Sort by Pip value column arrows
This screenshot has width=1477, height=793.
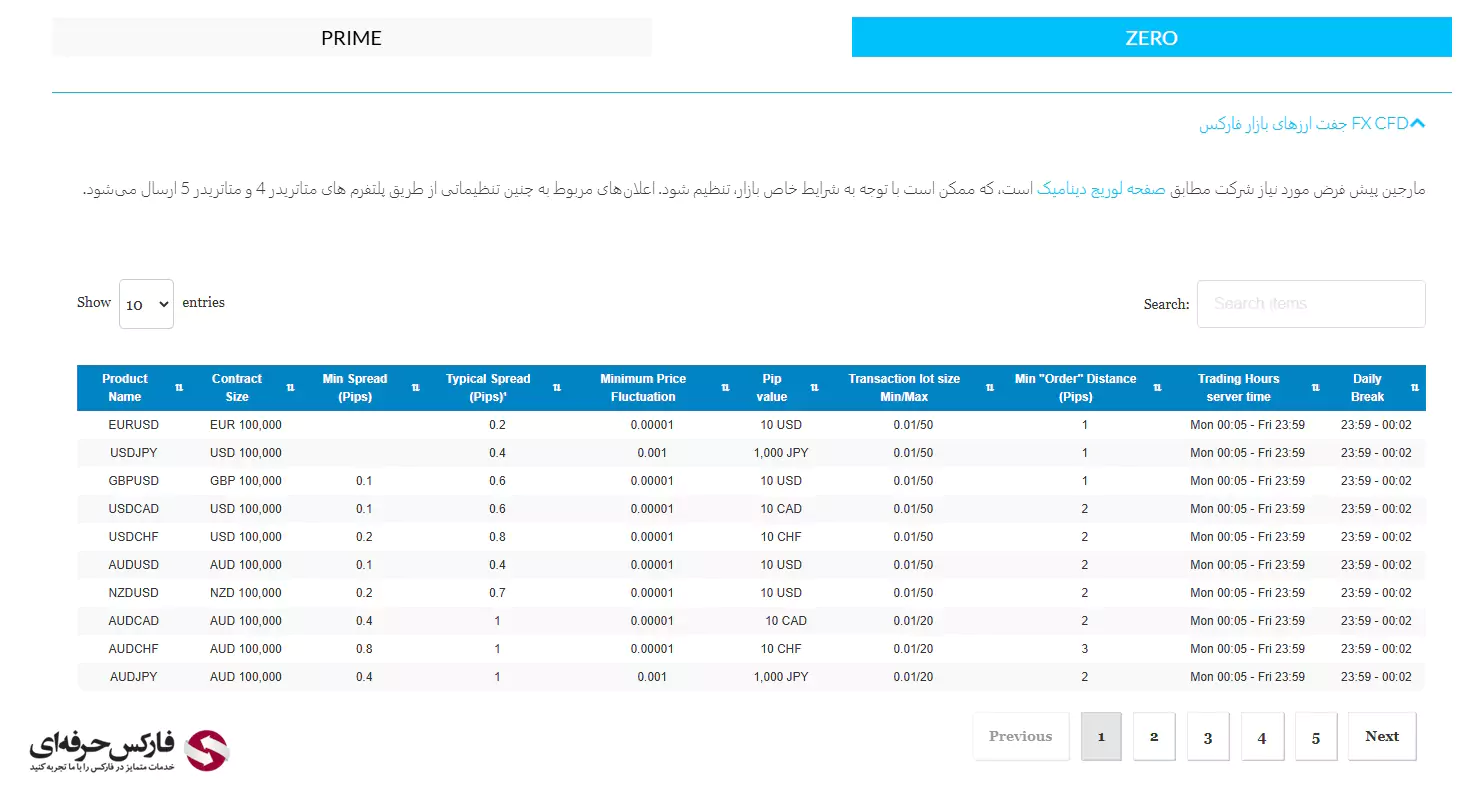tap(814, 388)
